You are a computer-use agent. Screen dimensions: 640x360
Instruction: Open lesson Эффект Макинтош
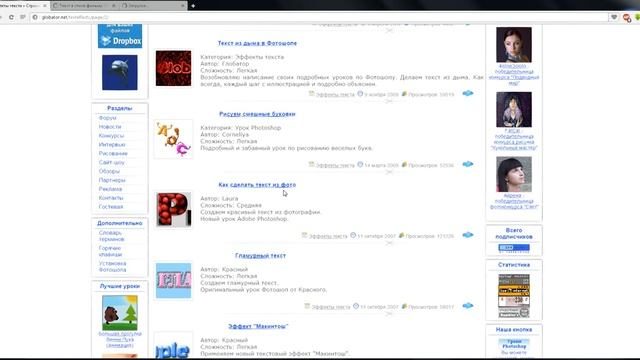coord(258,326)
